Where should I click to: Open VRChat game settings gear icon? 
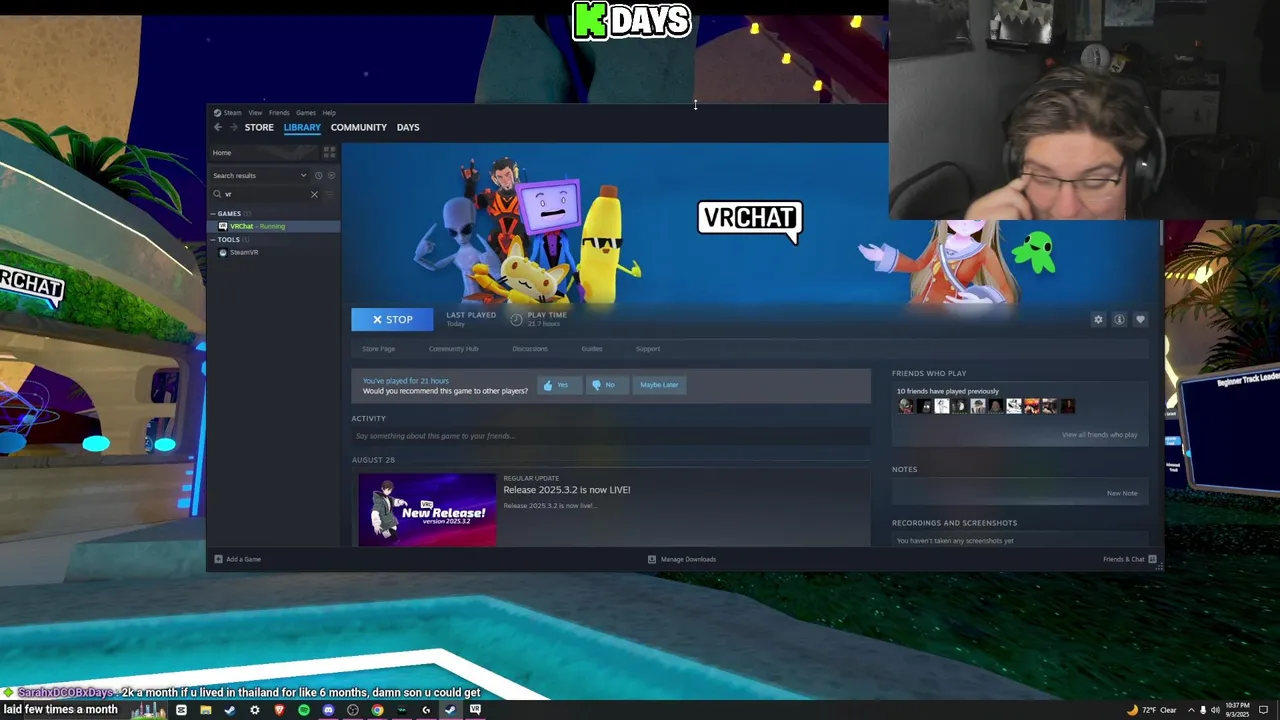[x=1098, y=319]
